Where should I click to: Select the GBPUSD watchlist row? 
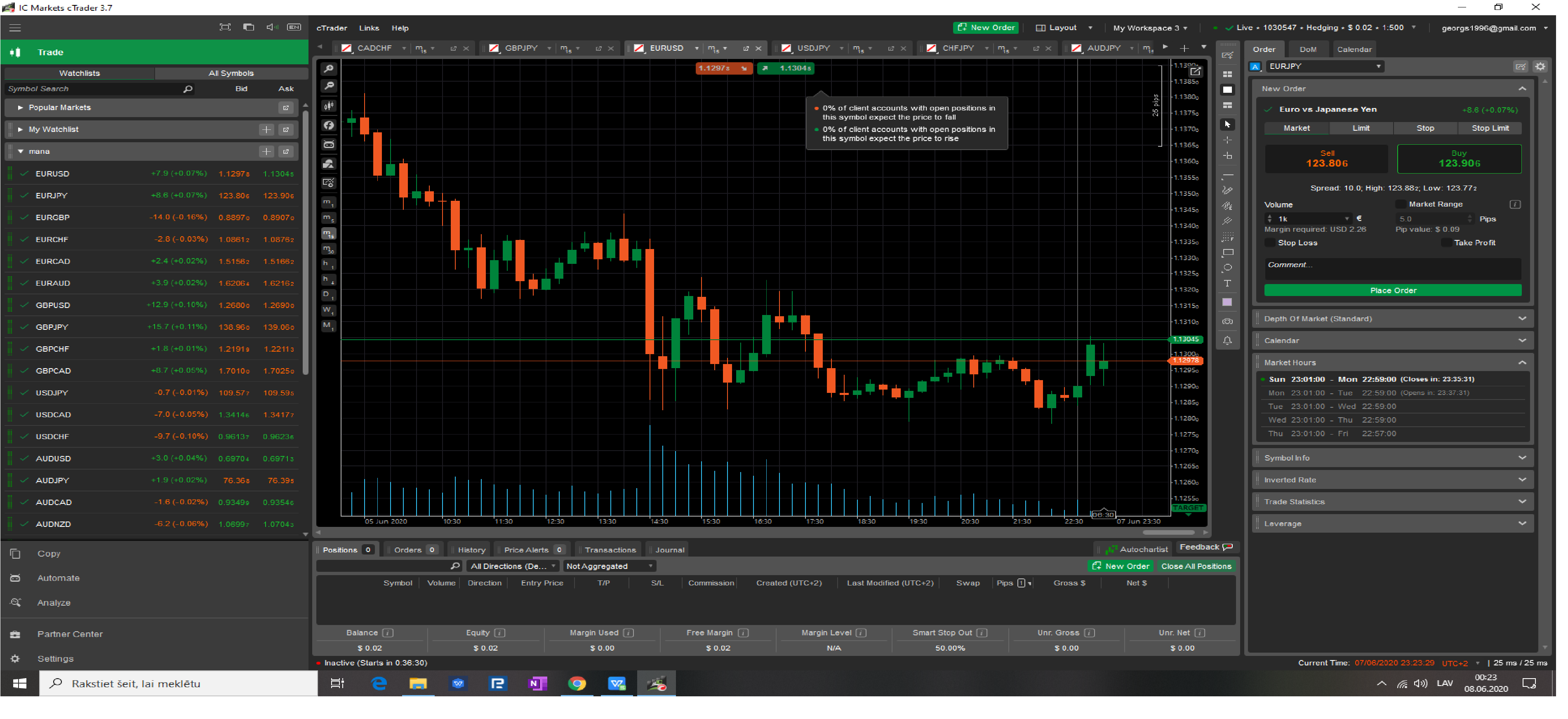(x=152, y=305)
